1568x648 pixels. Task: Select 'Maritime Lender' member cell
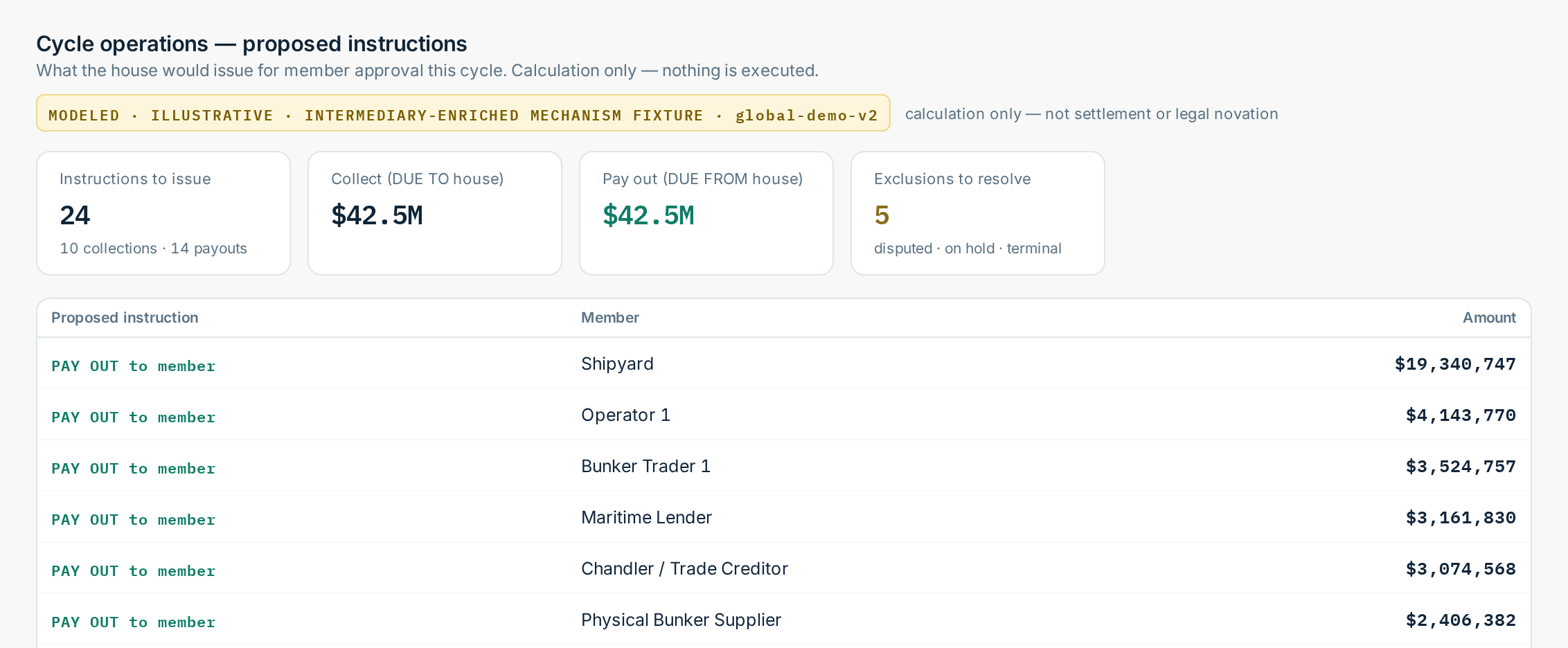click(x=646, y=518)
